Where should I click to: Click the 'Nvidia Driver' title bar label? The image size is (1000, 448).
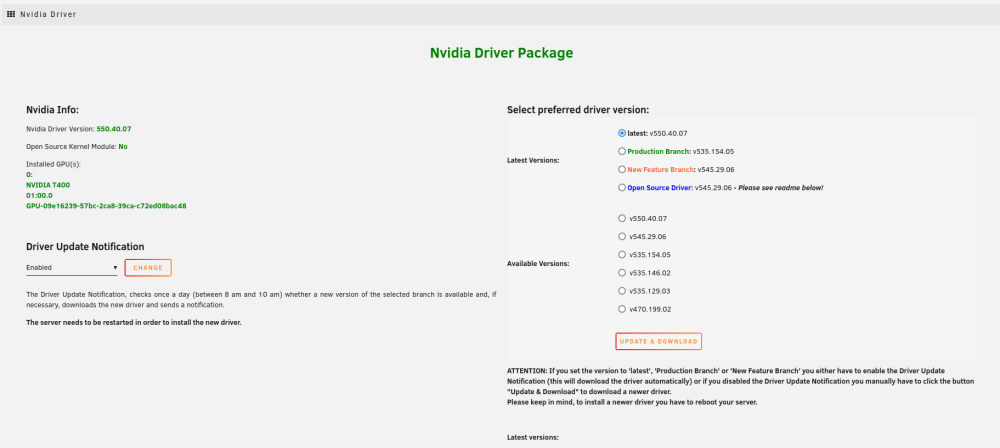pos(48,14)
